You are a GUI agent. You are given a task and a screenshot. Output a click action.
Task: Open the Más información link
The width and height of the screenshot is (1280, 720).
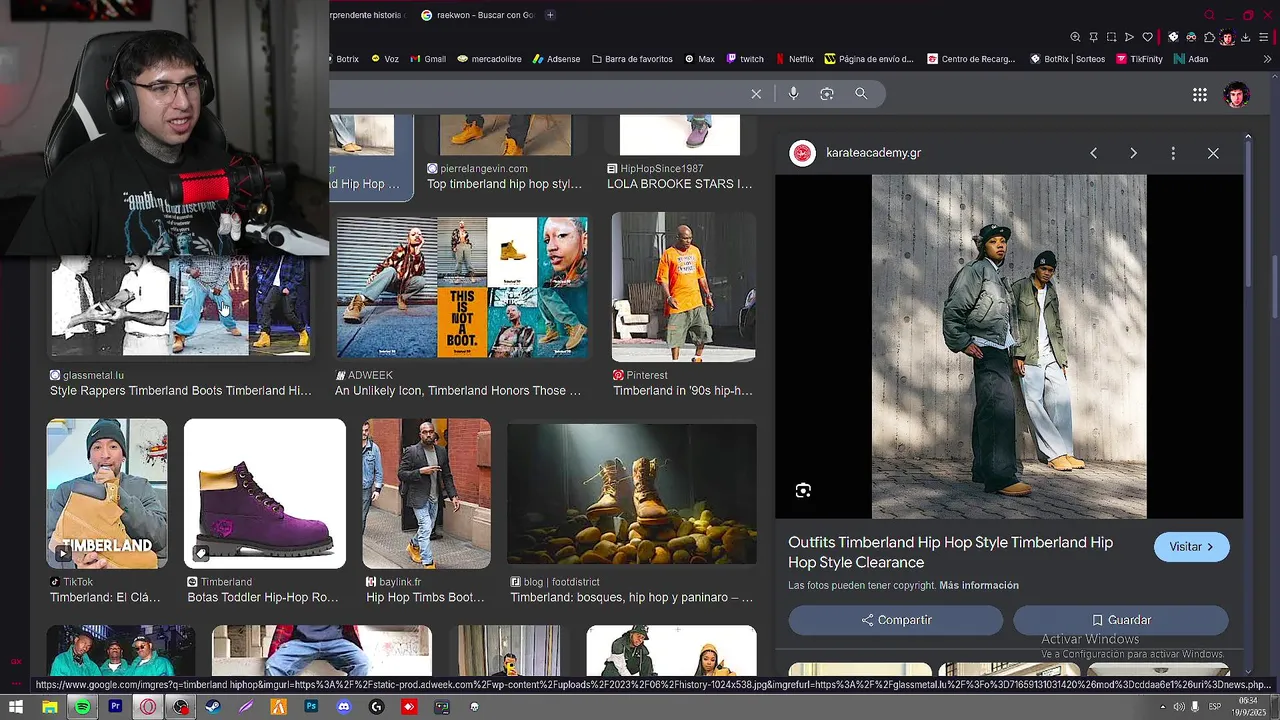pyautogui.click(x=979, y=585)
